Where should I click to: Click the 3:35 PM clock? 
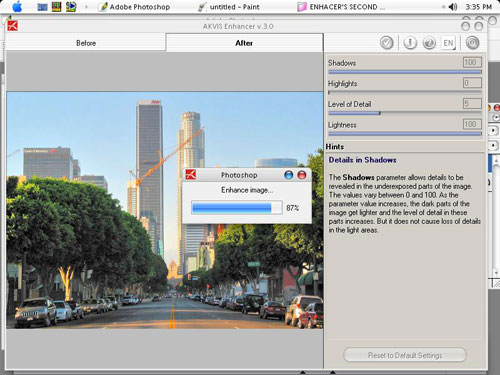point(479,7)
